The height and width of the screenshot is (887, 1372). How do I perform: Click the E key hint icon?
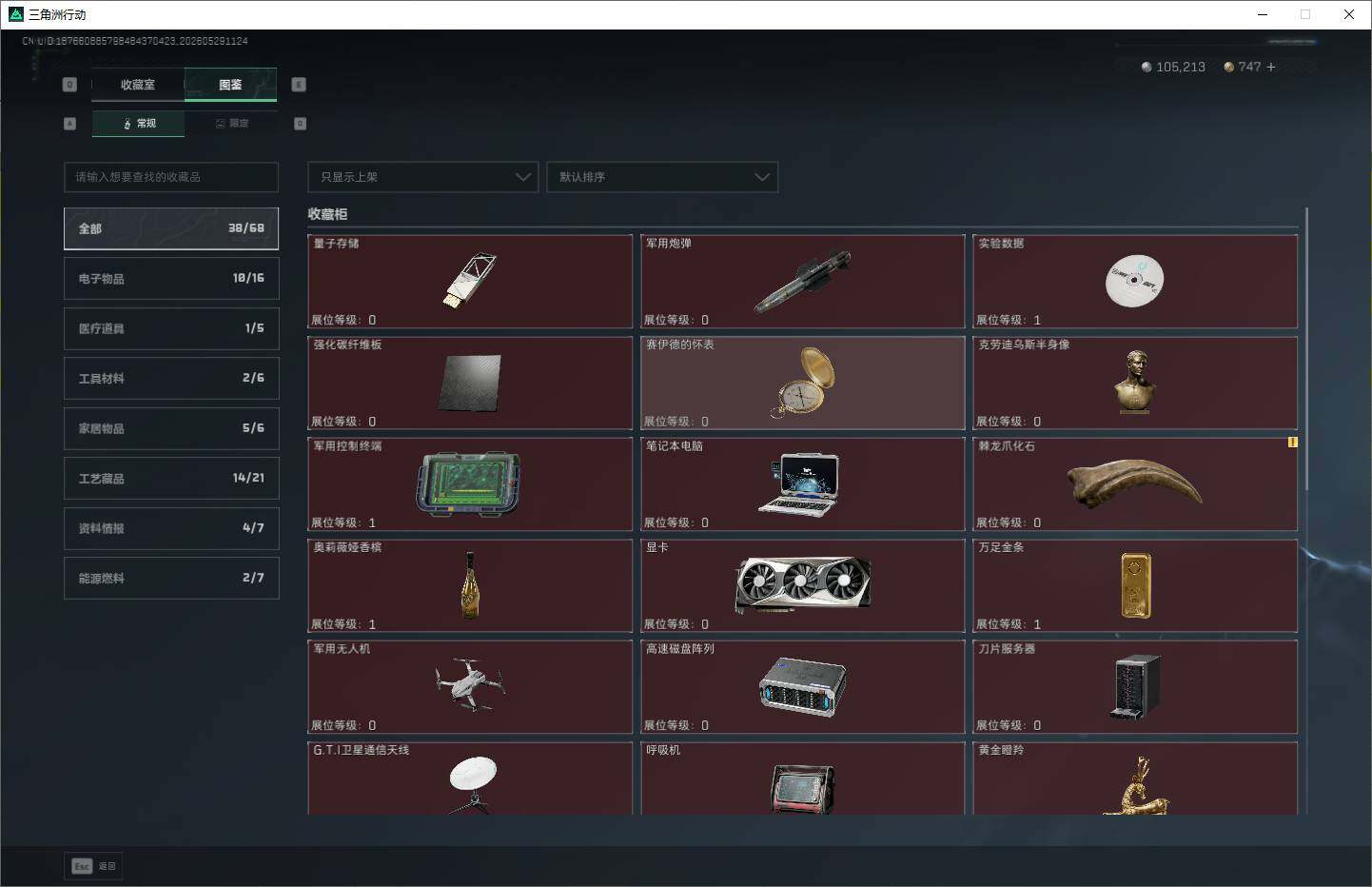pos(299,85)
